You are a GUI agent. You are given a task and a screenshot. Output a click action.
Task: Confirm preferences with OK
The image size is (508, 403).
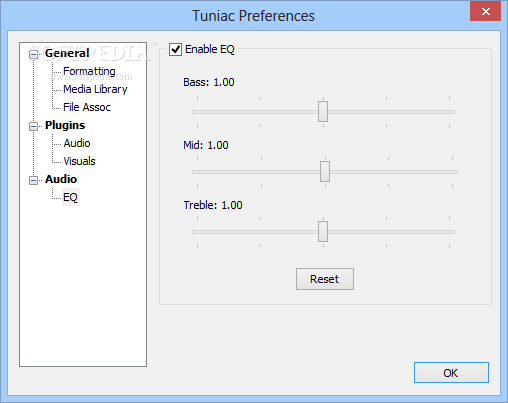coord(451,373)
